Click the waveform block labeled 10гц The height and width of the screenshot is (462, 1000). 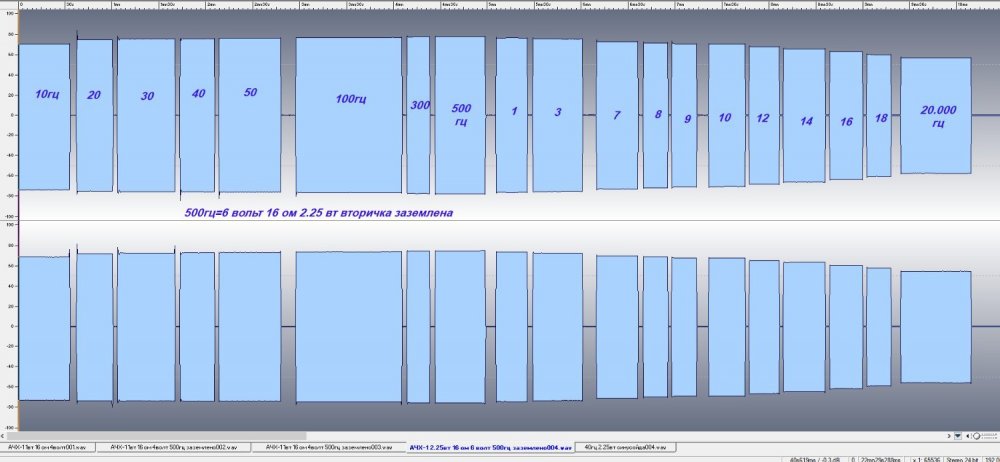pos(45,115)
